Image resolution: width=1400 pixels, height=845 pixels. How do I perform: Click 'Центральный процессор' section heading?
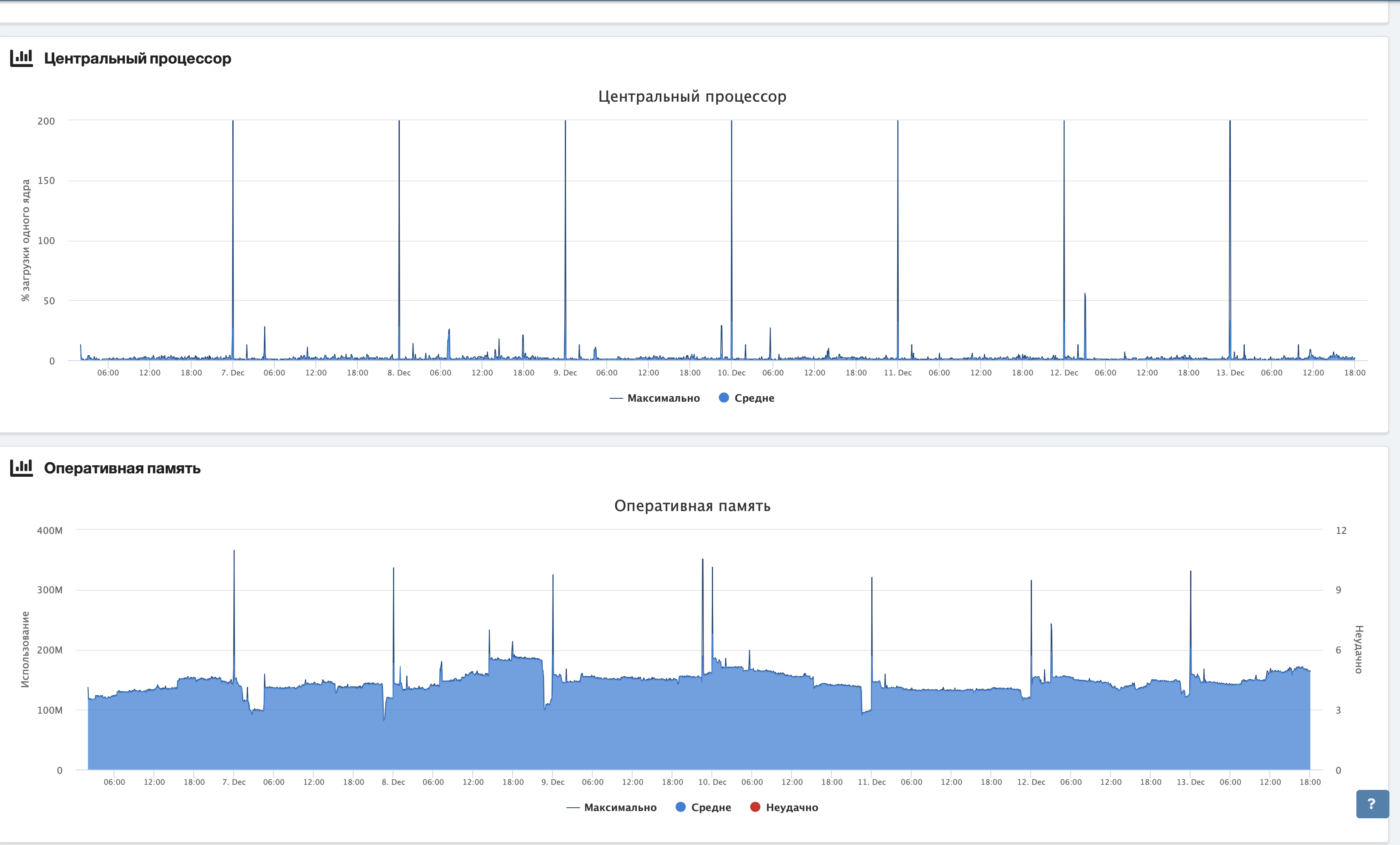[x=137, y=58]
